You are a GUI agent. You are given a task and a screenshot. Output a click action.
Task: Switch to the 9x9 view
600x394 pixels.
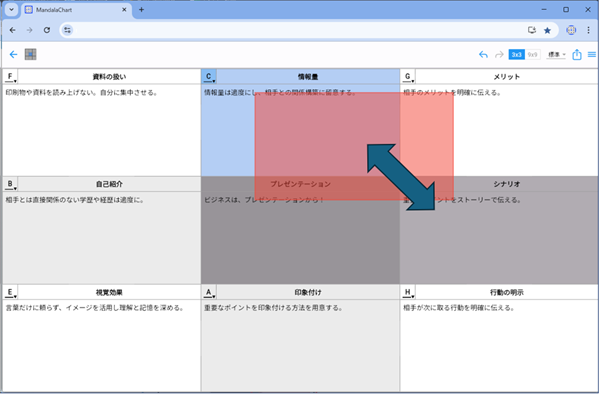point(532,55)
